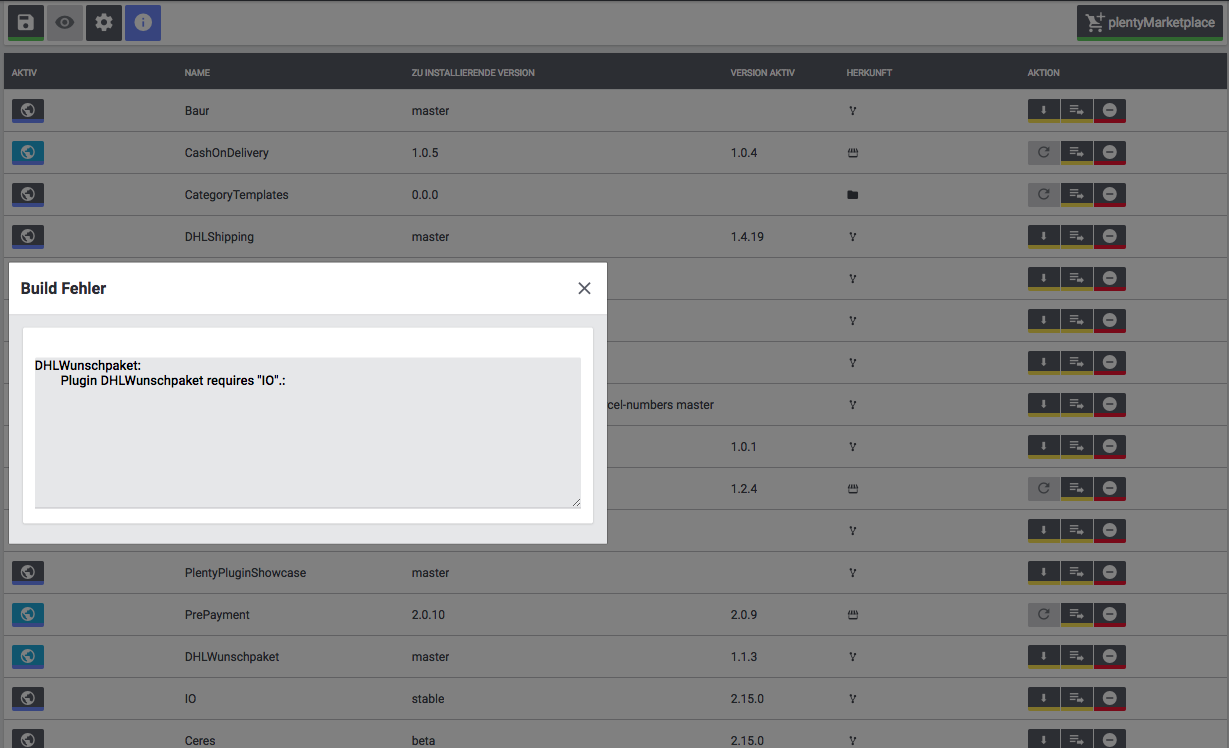This screenshot has height=748, width=1229.
Task: Click the IO plugin name
Action: point(189,699)
